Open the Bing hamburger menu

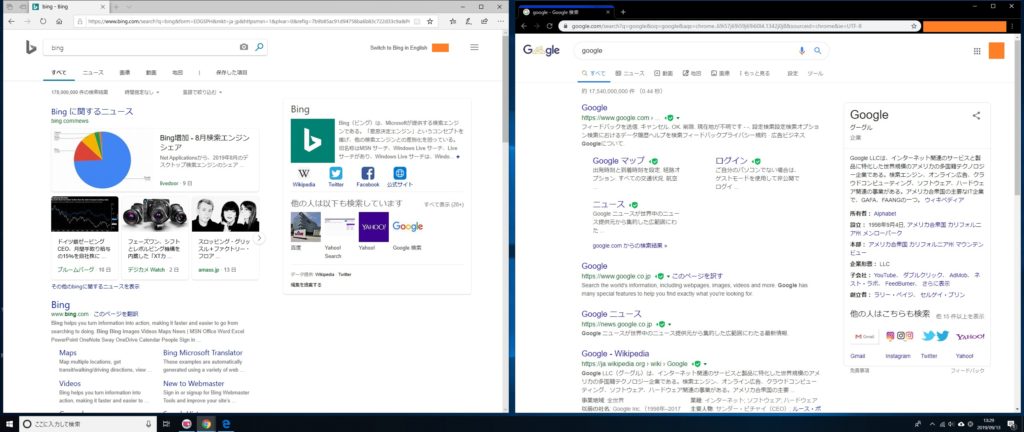(x=475, y=47)
